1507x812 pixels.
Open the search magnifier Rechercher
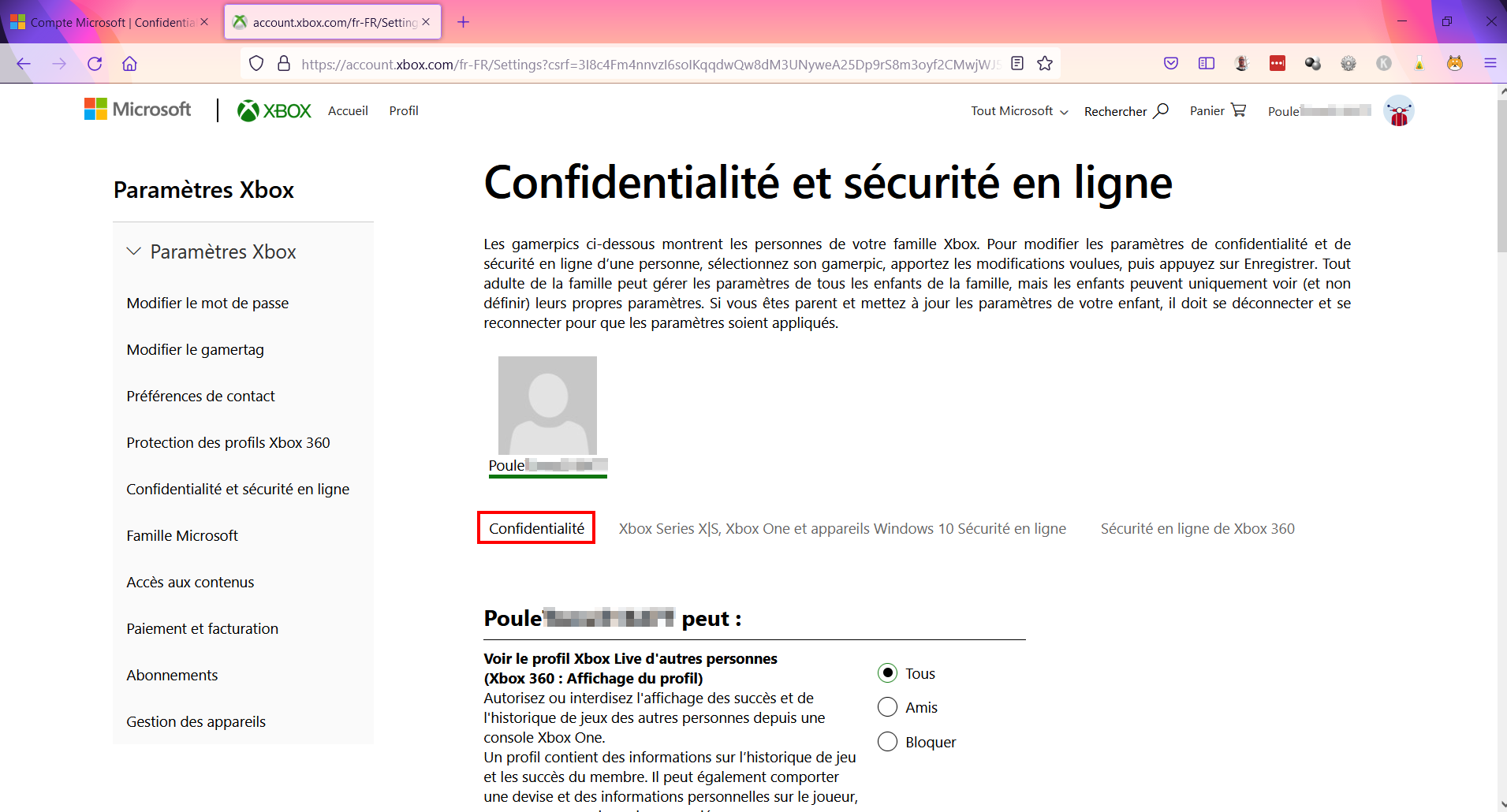tap(1126, 111)
